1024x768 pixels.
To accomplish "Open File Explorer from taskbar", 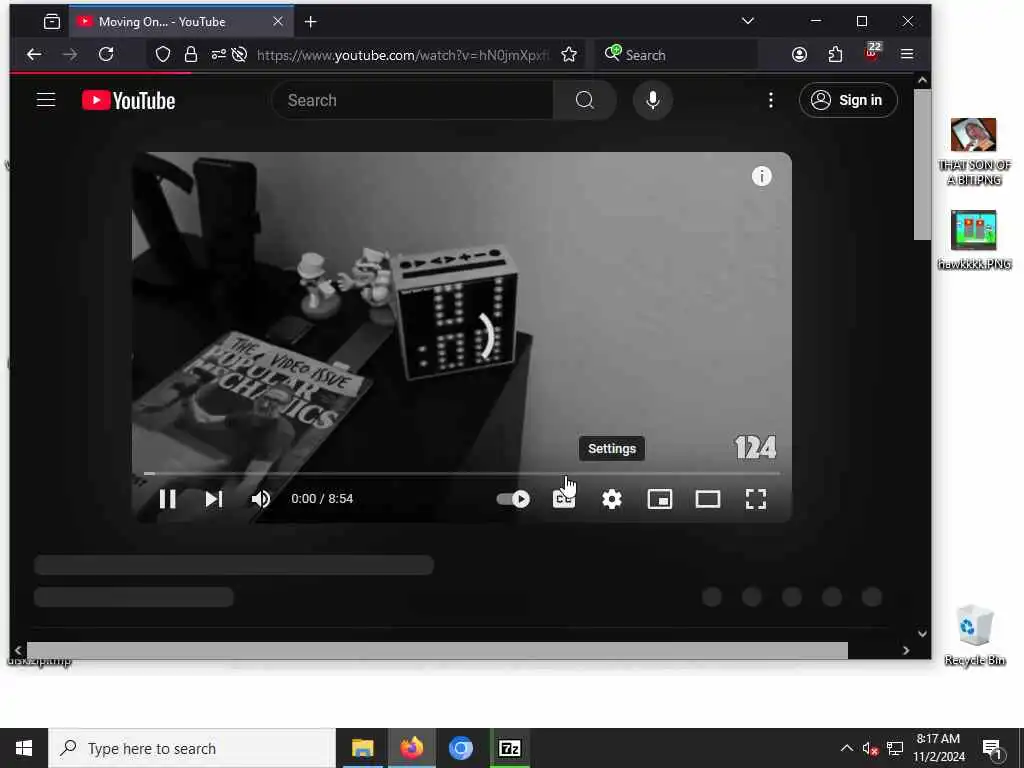I will pos(362,748).
